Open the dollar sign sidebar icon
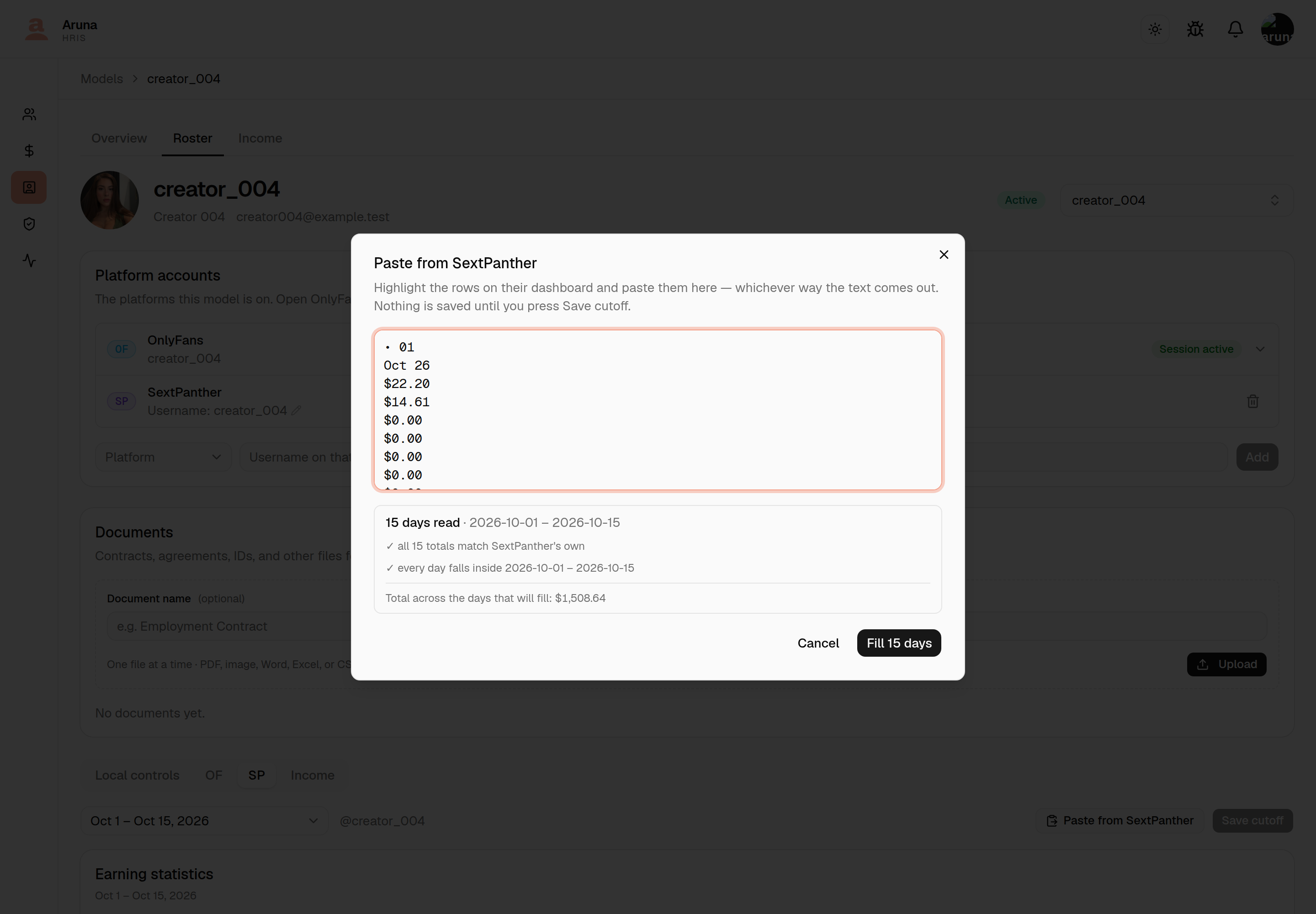1316x914 pixels. (x=29, y=151)
